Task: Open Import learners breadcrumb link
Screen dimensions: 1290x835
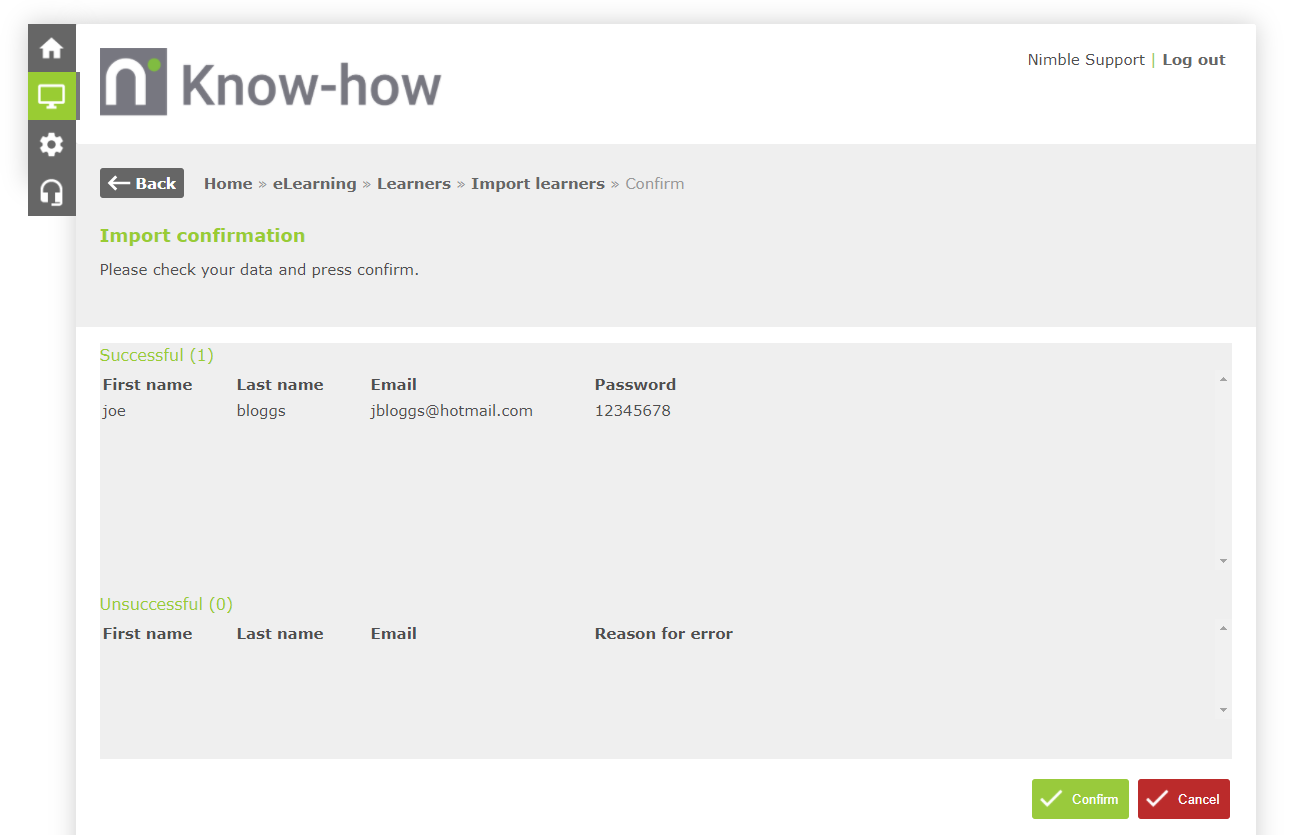Action: click(x=538, y=184)
